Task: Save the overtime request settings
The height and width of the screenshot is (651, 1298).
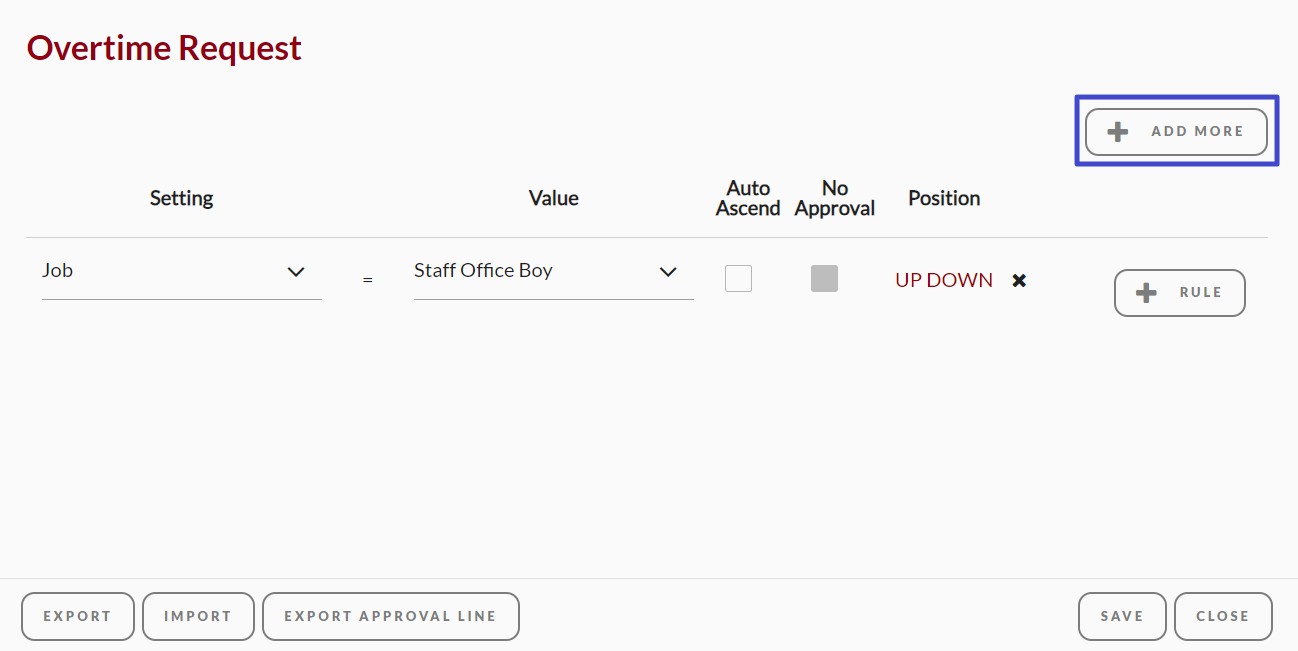Action: 1122,616
